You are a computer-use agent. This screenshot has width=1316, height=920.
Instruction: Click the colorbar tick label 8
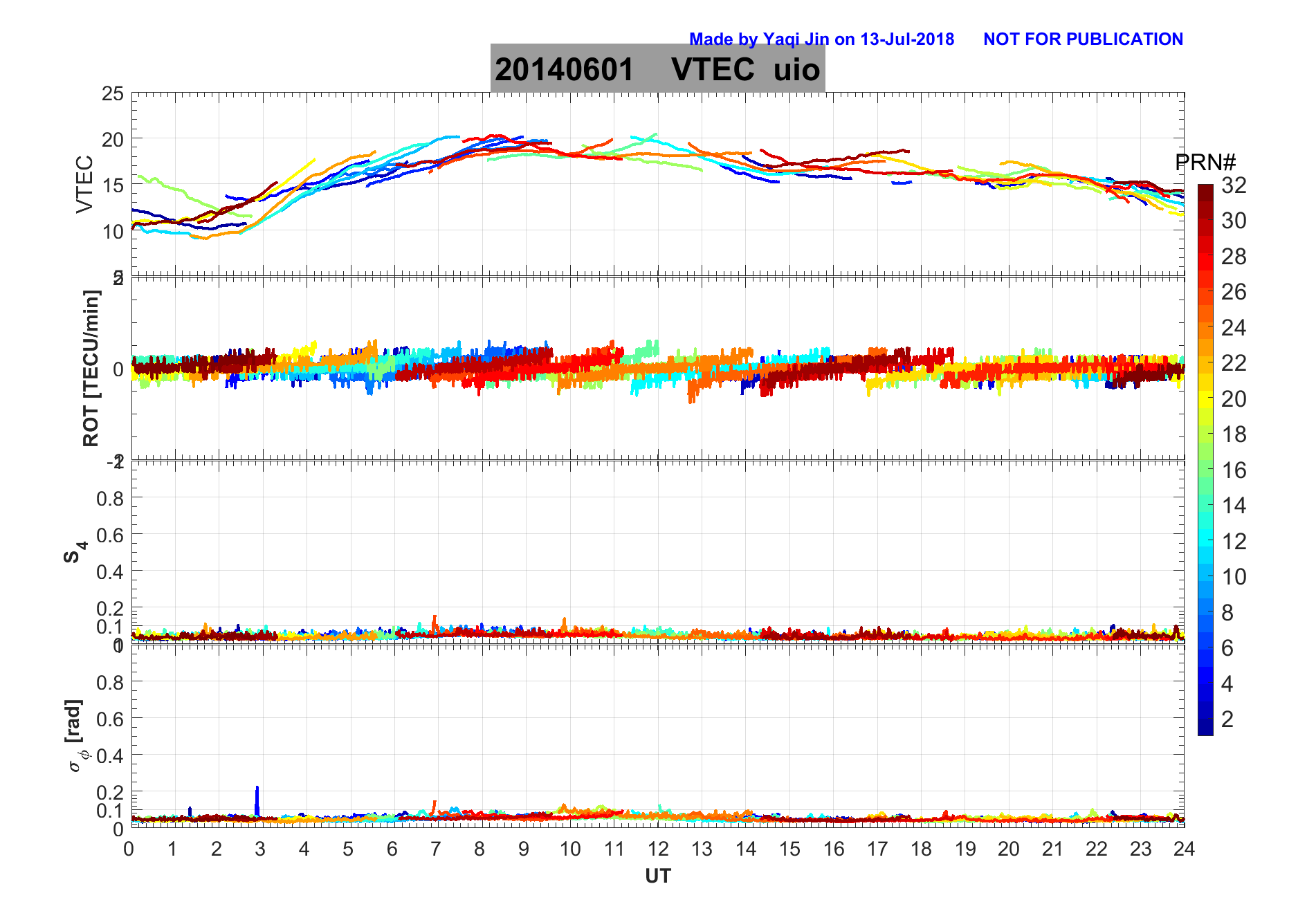(x=1227, y=613)
